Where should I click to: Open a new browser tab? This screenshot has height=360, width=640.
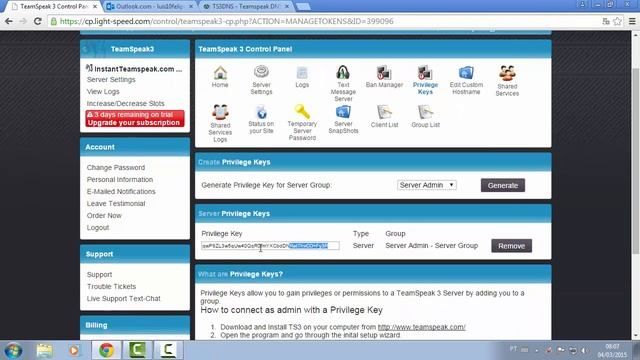(303, 7)
